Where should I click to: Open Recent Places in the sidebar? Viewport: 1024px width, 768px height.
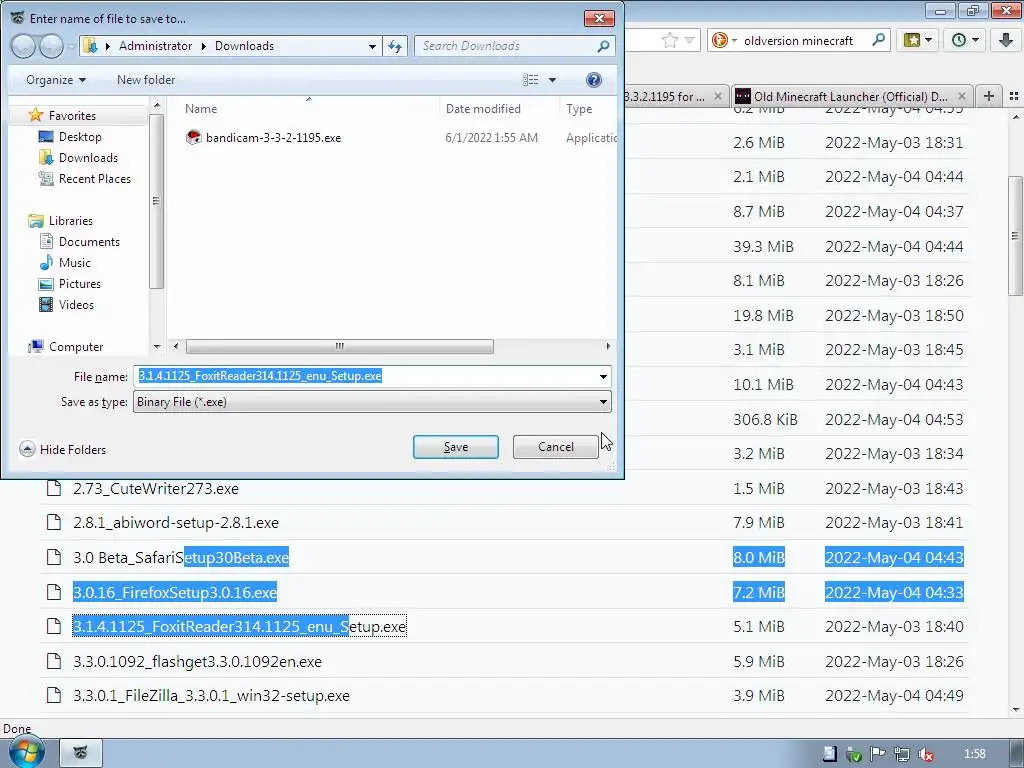point(94,178)
